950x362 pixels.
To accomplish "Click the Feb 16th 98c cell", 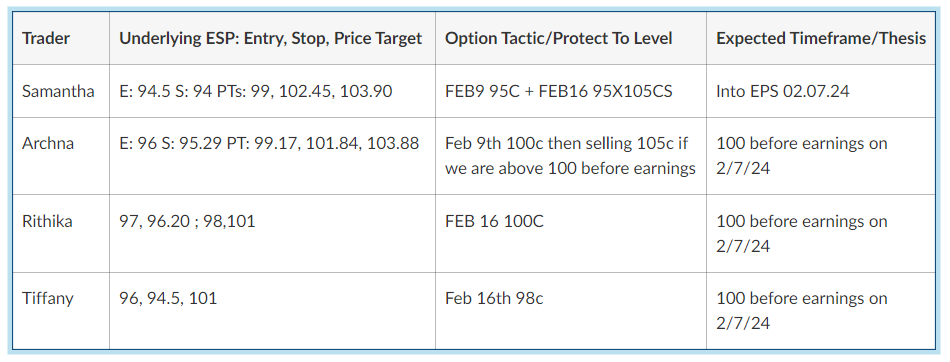I will pos(571,310).
